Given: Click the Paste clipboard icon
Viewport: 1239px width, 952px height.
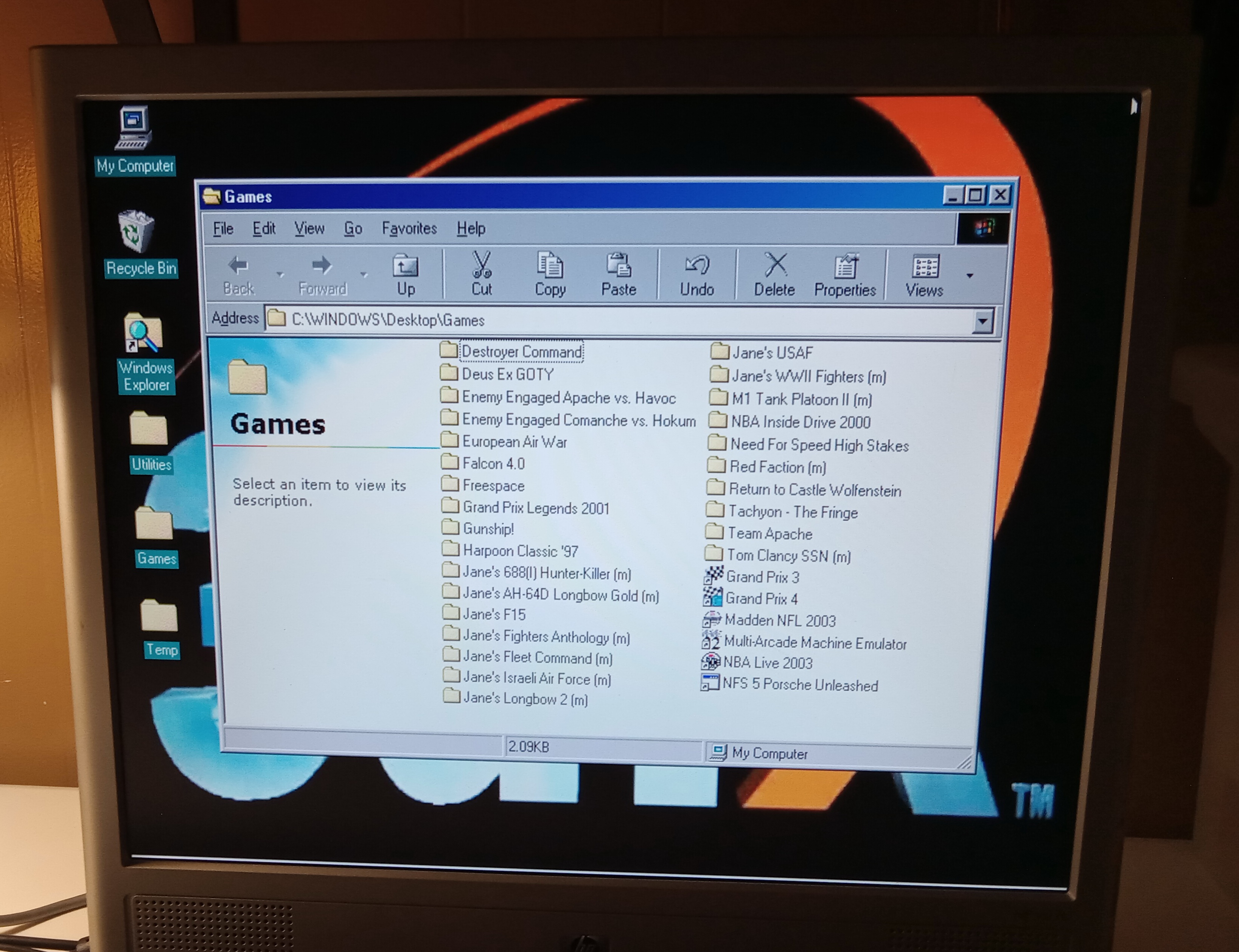Looking at the screenshot, I should pyautogui.click(x=619, y=265).
